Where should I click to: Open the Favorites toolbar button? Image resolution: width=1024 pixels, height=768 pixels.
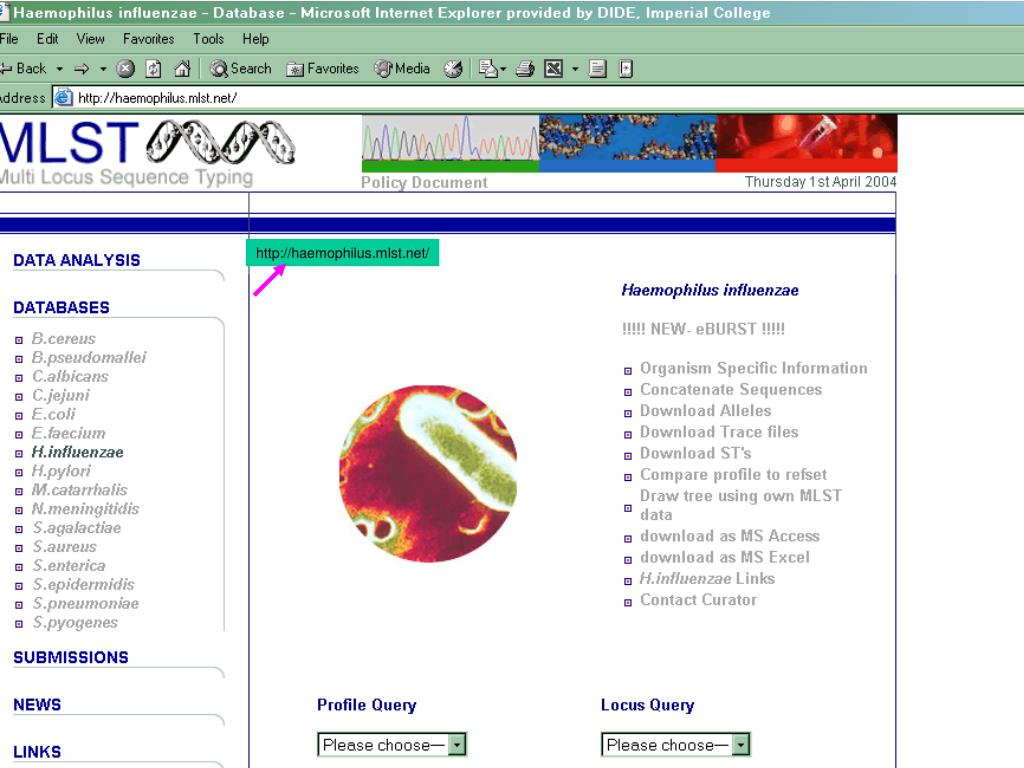coord(323,69)
